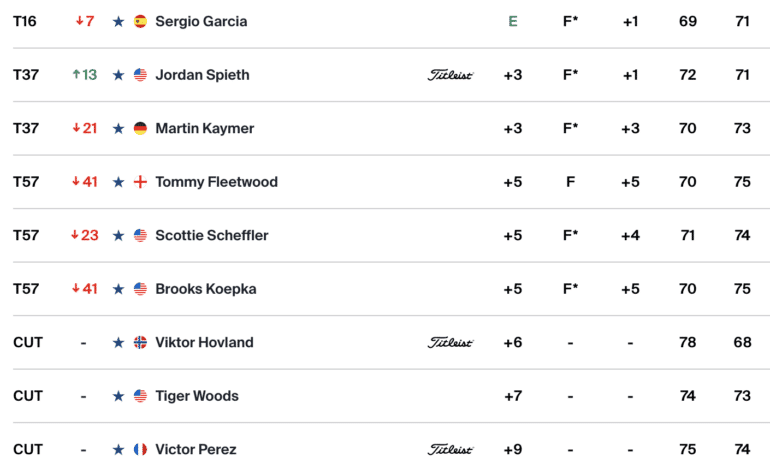770x475 pixels.
Task: Click Sergio Garcia's even par total score
Action: [513, 21]
